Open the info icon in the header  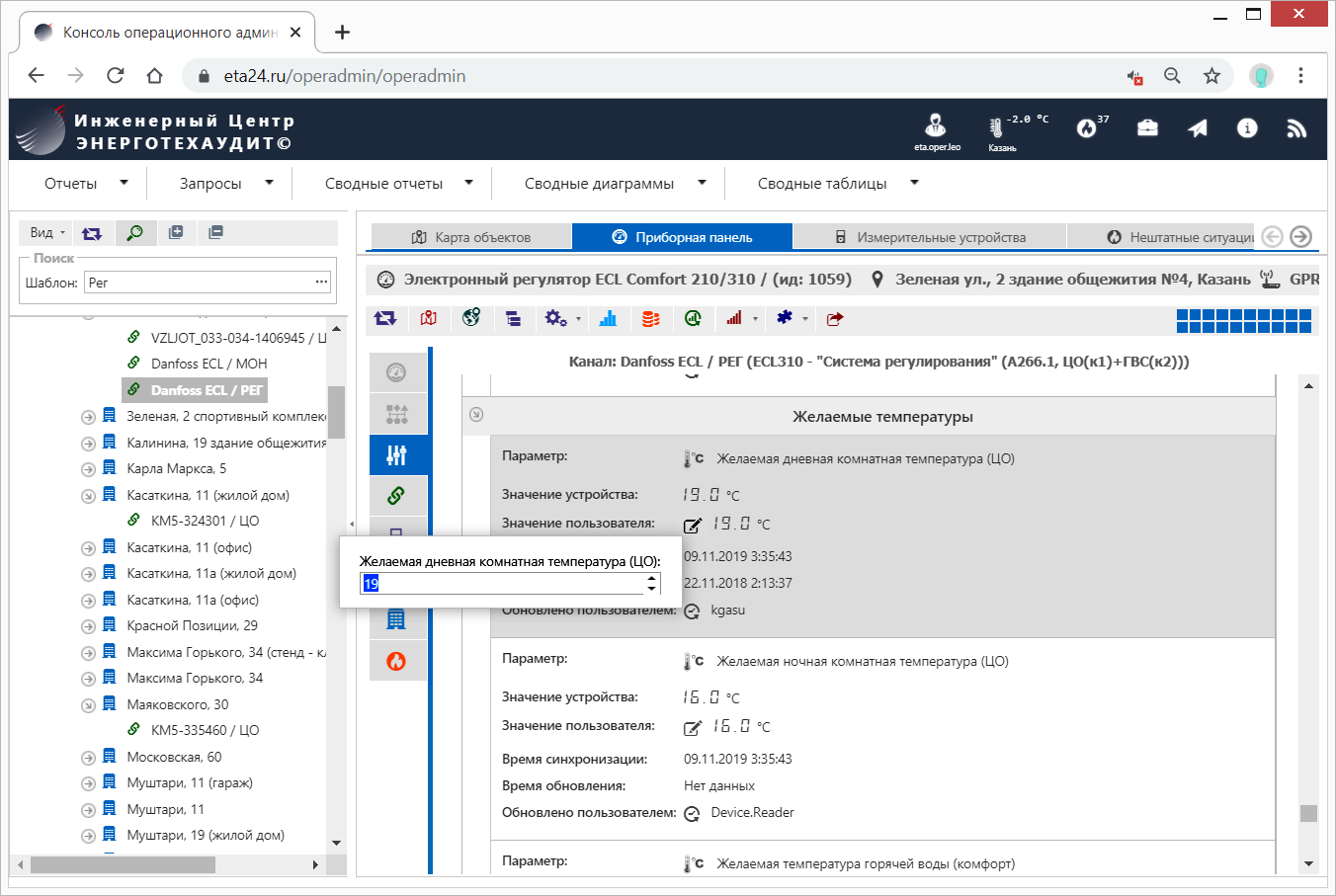point(1247,128)
